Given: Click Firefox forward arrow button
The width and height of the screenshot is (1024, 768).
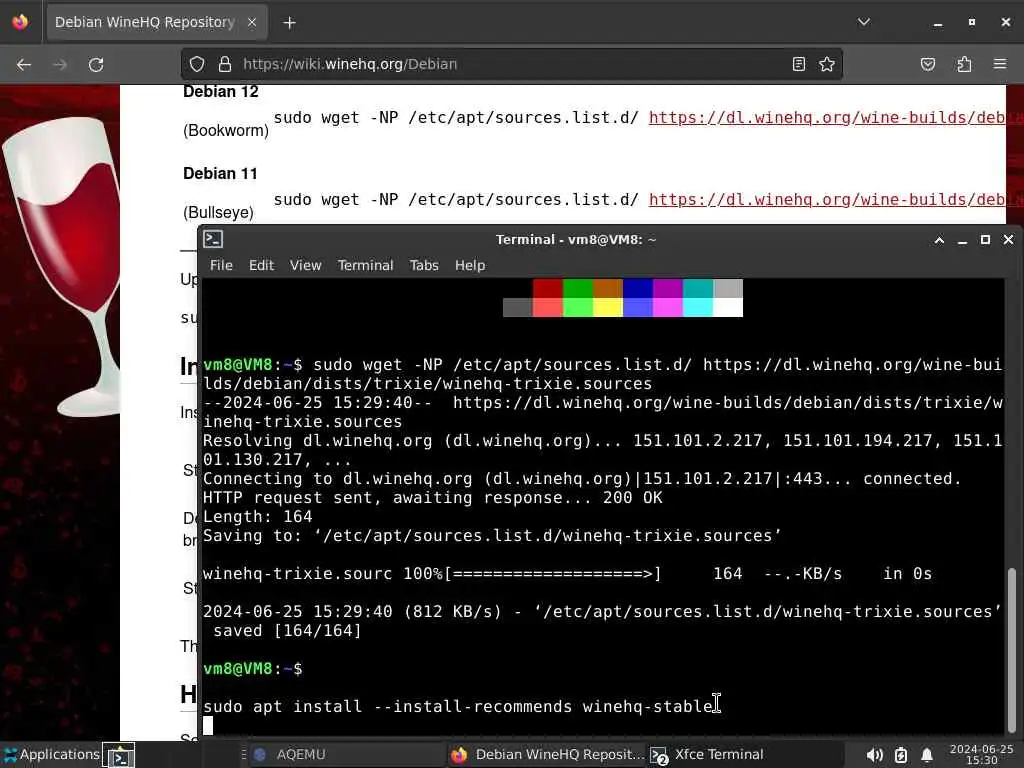Looking at the screenshot, I should (60, 64).
